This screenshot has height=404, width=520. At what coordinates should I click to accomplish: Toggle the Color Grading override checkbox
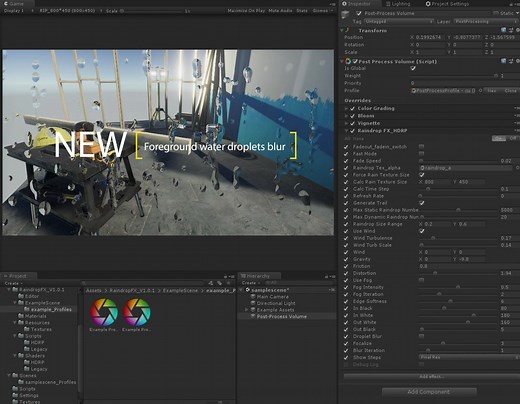[352, 108]
